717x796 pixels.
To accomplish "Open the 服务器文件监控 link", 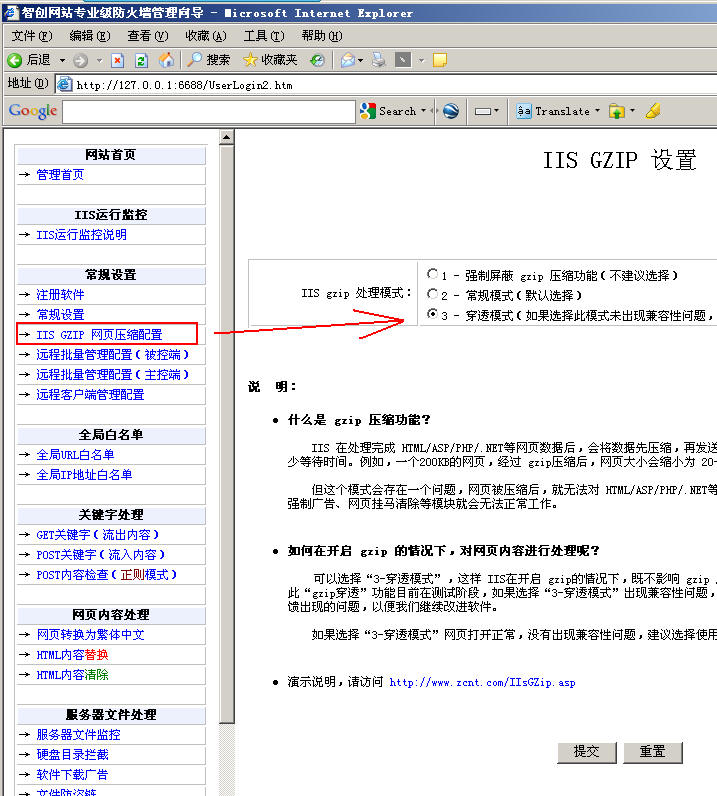I will point(78,735).
